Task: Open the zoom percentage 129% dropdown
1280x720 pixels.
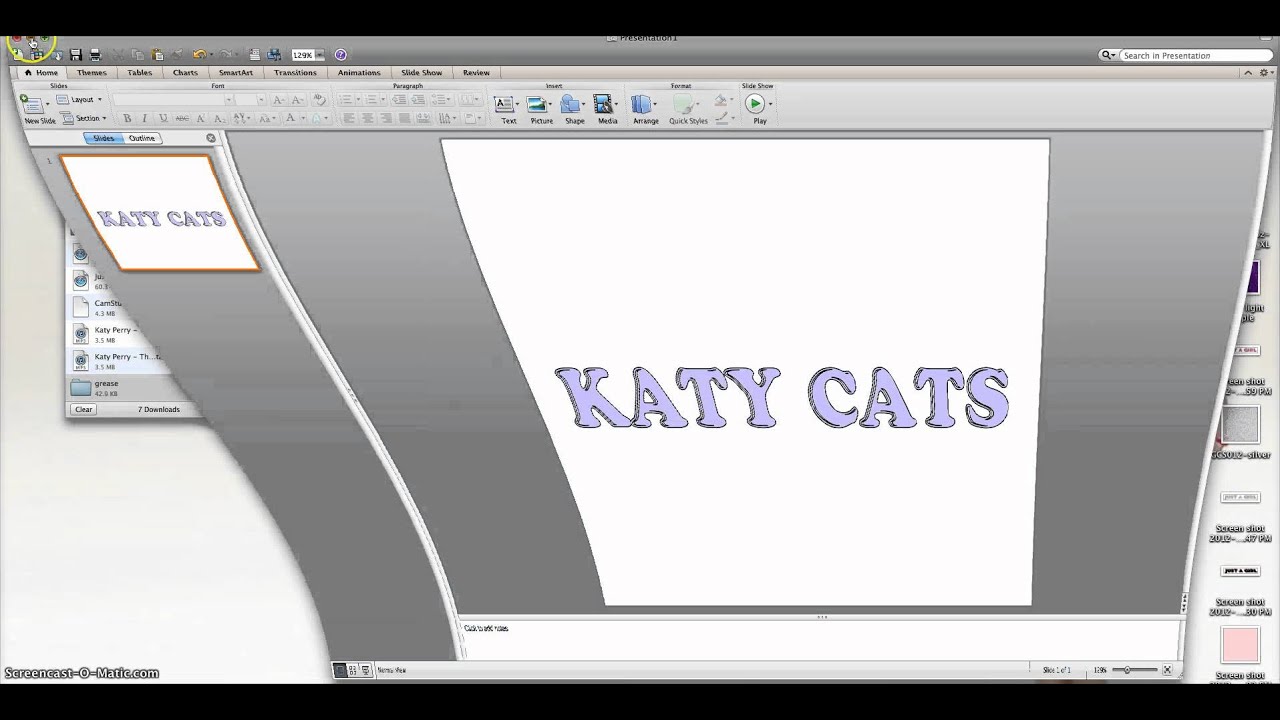Action: click(x=320, y=55)
